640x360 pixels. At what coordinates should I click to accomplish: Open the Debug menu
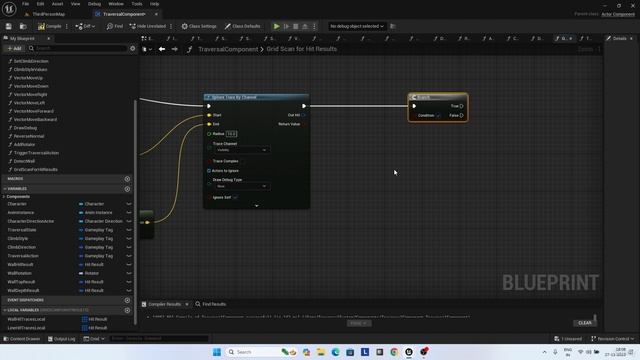94,4
